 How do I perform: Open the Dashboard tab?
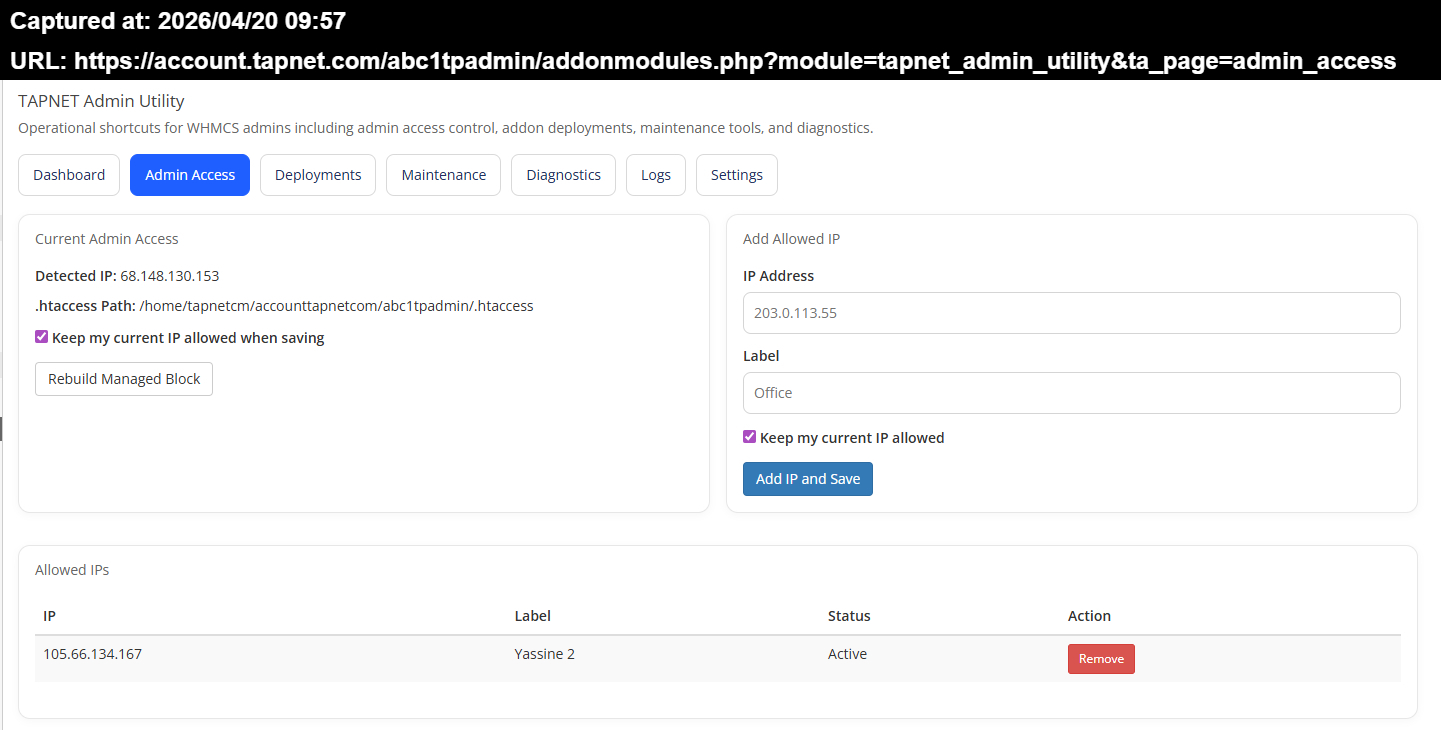[69, 175]
